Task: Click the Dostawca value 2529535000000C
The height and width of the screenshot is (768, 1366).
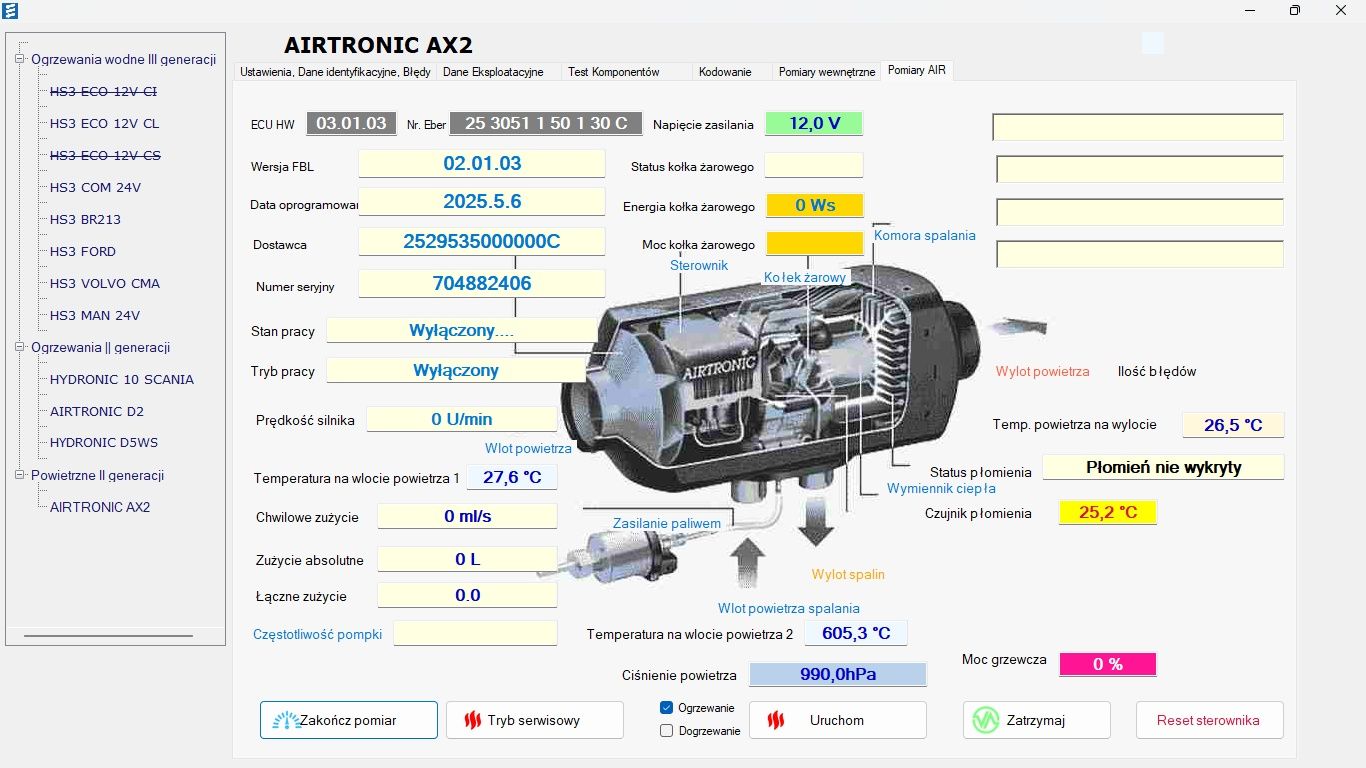Action: 482,242
